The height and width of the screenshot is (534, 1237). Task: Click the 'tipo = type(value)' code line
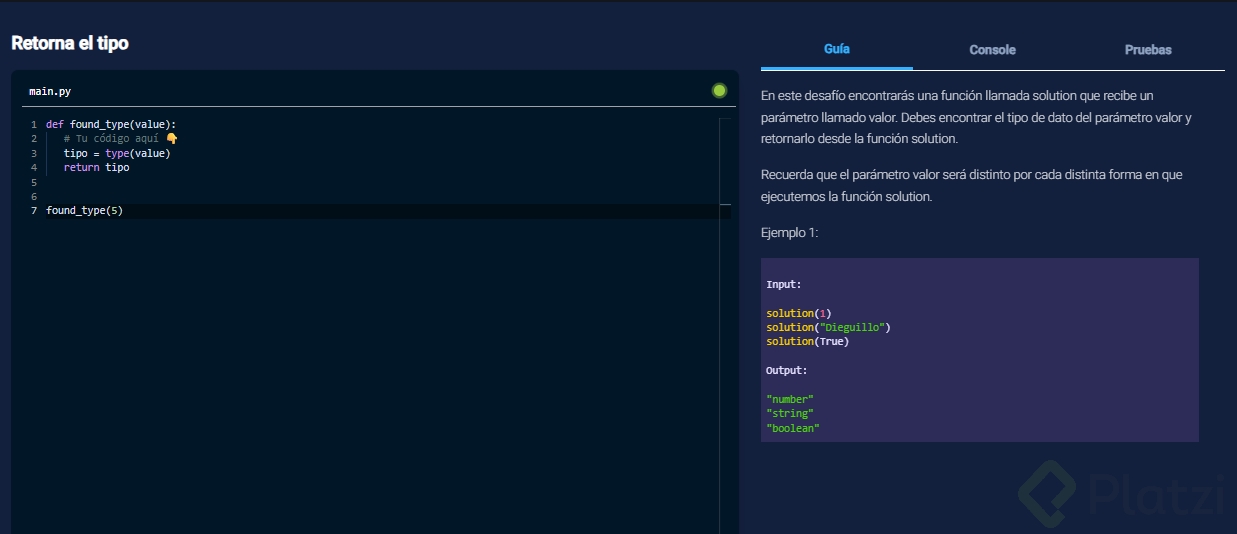point(117,153)
